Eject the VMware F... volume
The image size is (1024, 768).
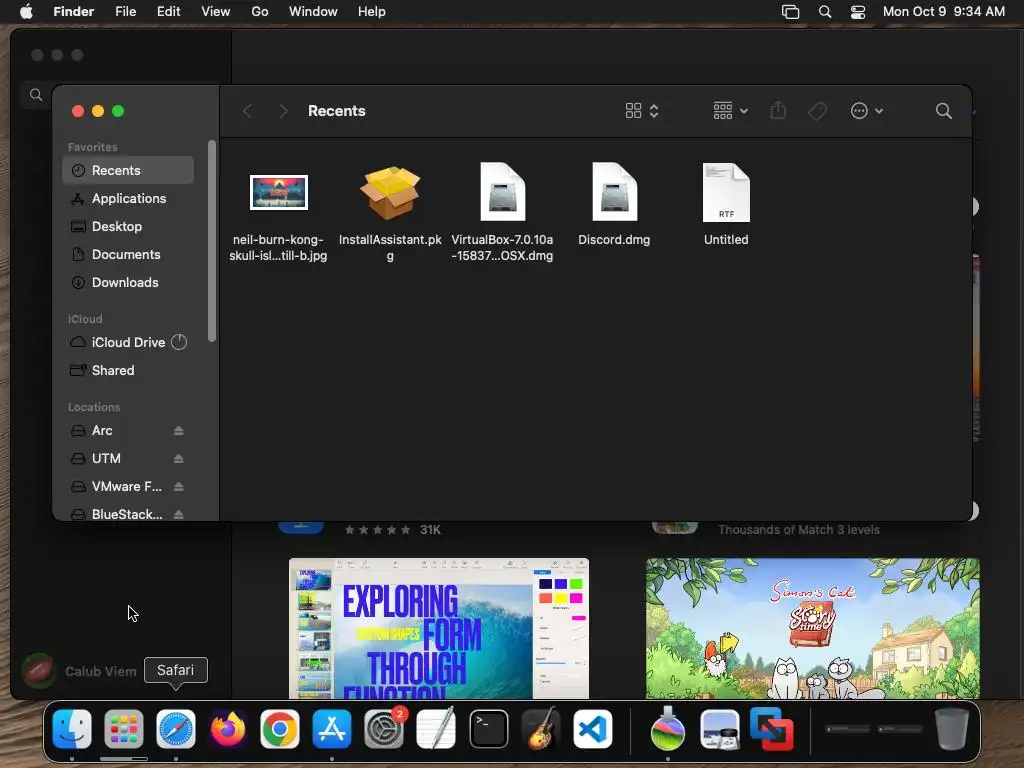(x=178, y=487)
